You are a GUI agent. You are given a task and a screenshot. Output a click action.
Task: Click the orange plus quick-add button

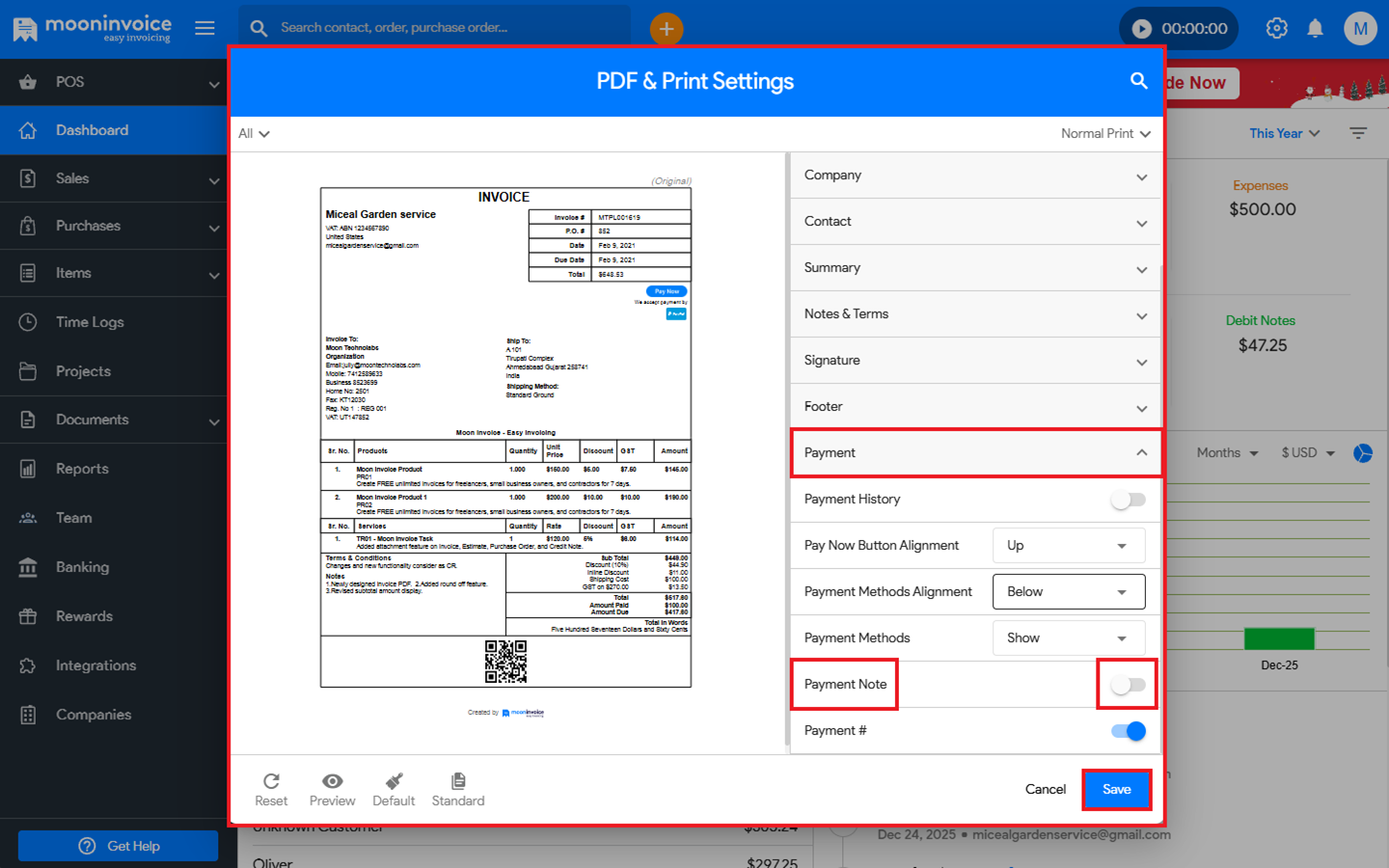click(x=667, y=29)
